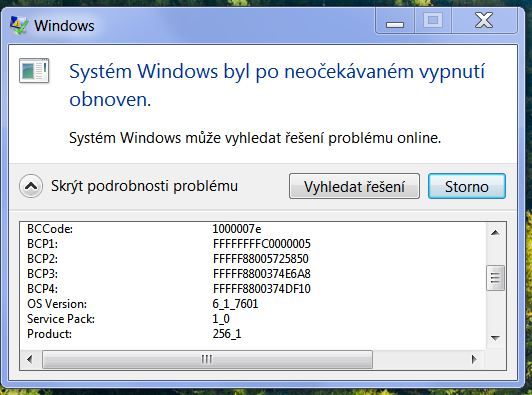Click the vertical scrollbar down arrow
The width and height of the screenshot is (532, 395).
click(x=495, y=338)
